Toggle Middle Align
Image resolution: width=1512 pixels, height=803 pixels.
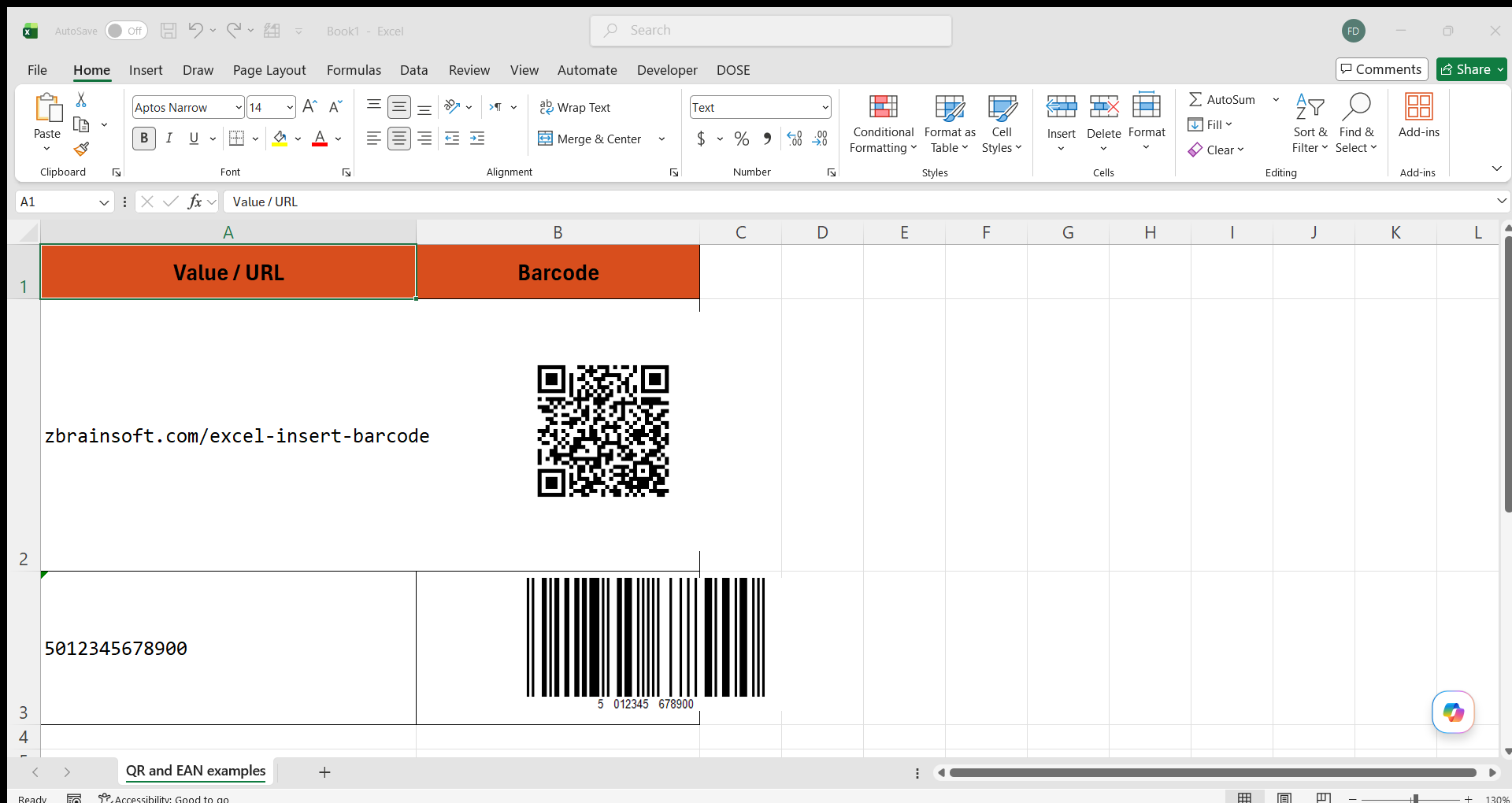pyautogui.click(x=399, y=107)
